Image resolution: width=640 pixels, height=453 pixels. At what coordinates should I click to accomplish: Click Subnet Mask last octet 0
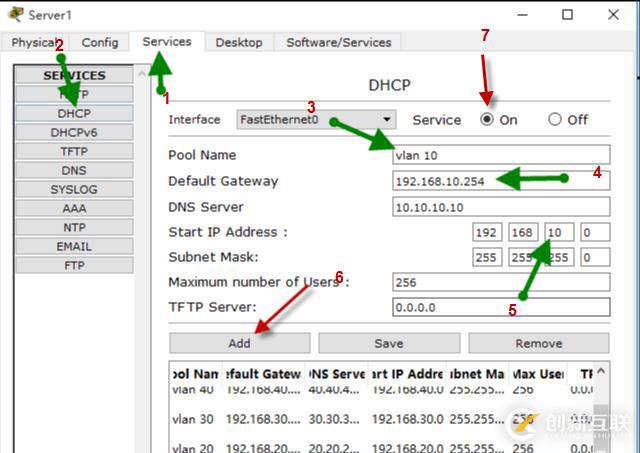595,257
